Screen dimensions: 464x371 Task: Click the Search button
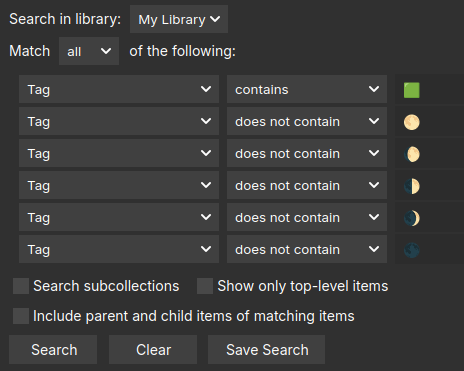pos(53,350)
